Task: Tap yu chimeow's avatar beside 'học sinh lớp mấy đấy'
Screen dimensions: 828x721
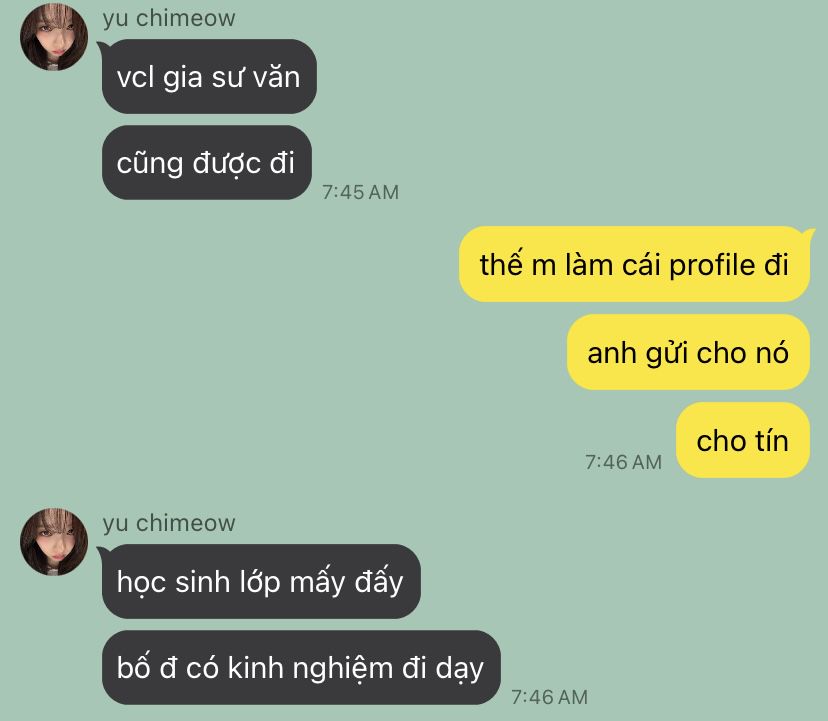Action: 54,542
